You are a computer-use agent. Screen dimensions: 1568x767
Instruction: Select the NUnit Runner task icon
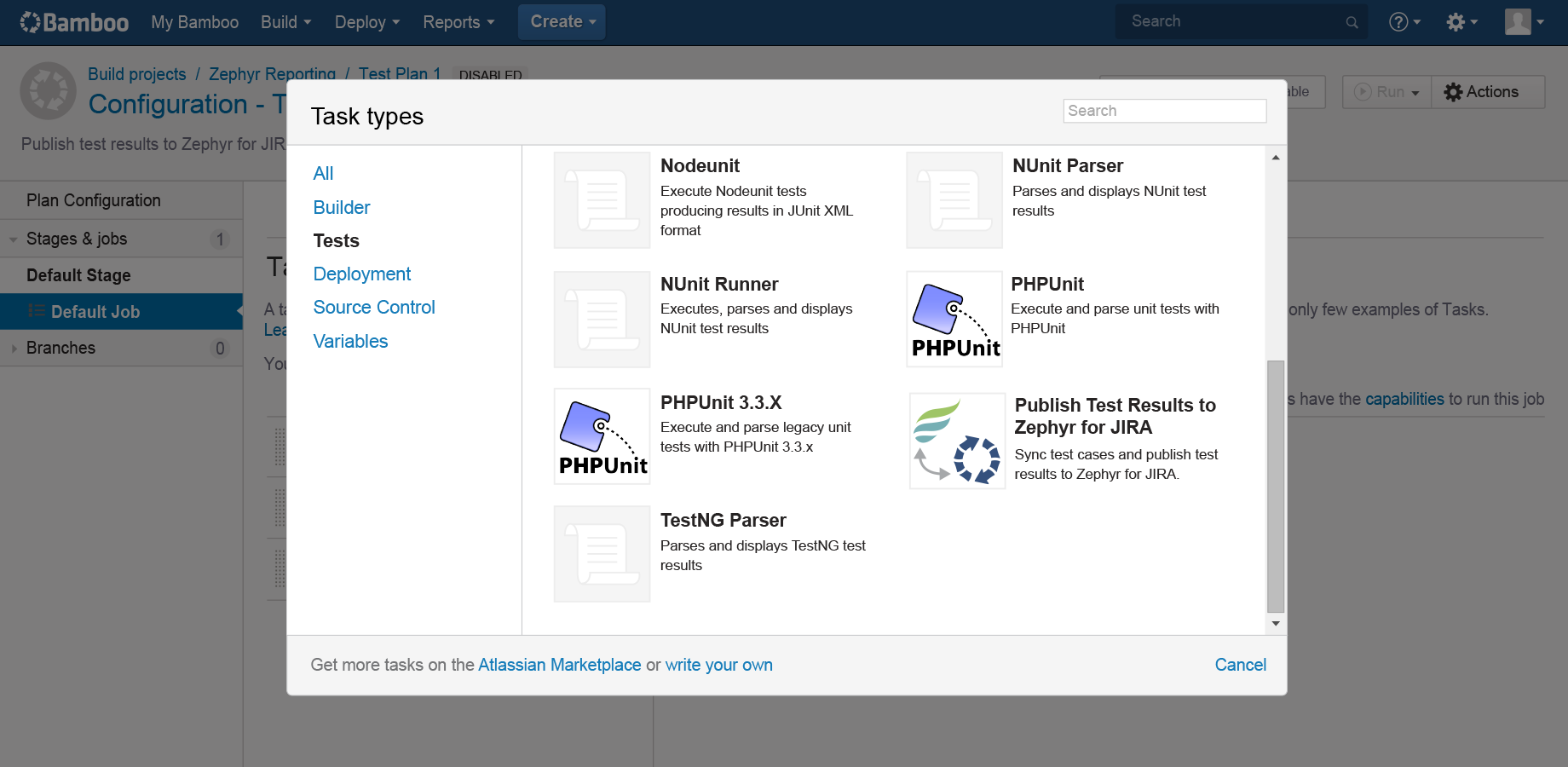[x=602, y=320]
